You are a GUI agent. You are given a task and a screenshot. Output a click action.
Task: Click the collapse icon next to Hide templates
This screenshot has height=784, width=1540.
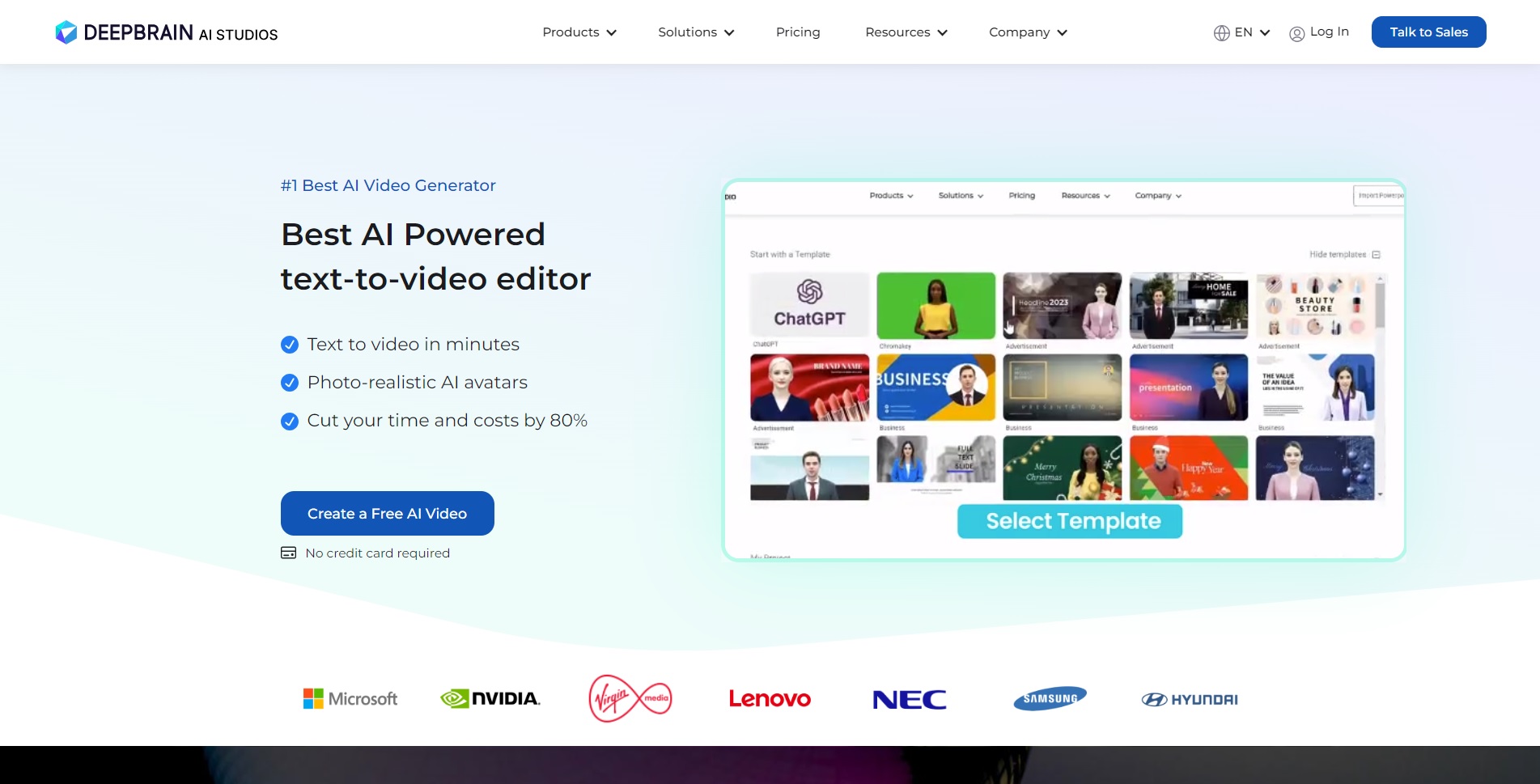[x=1376, y=254]
